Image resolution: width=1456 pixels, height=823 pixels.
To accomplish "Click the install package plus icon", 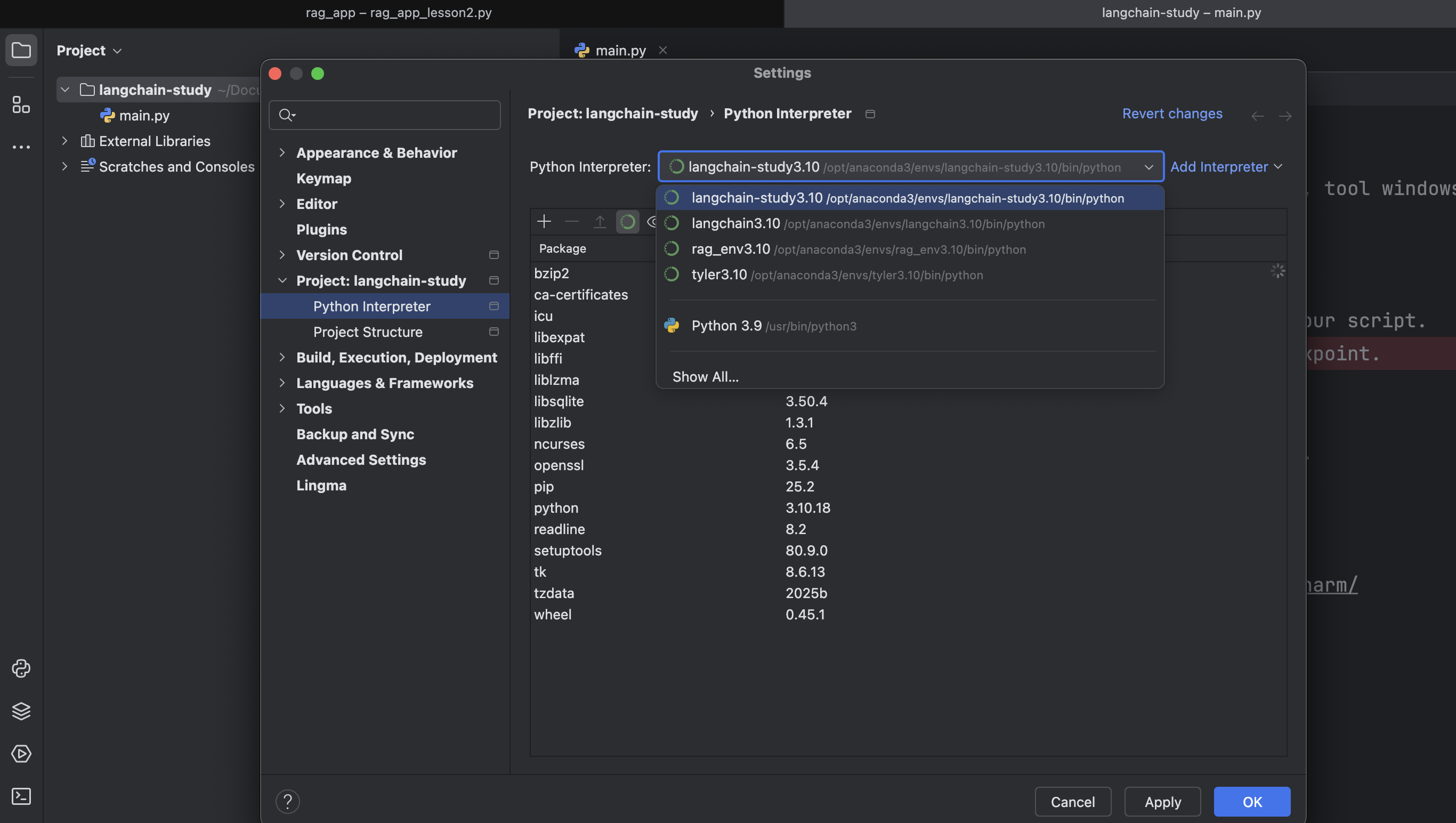I will [544, 222].
